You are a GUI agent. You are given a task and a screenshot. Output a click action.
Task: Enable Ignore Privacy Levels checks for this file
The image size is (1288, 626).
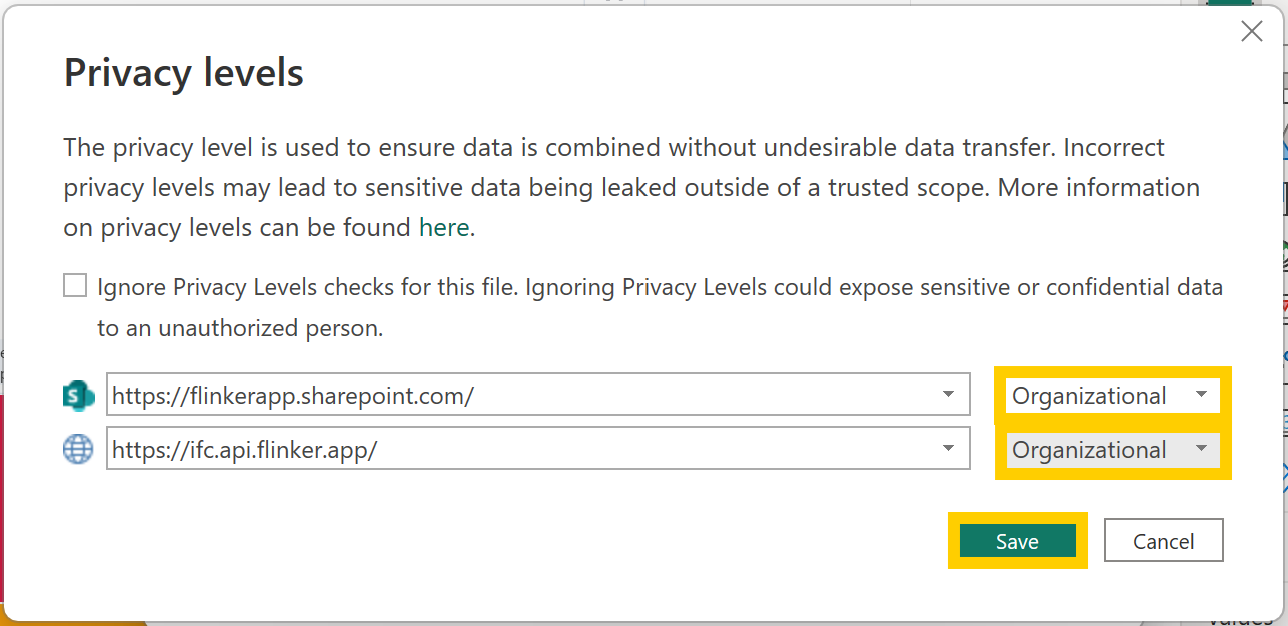(75, 285)
